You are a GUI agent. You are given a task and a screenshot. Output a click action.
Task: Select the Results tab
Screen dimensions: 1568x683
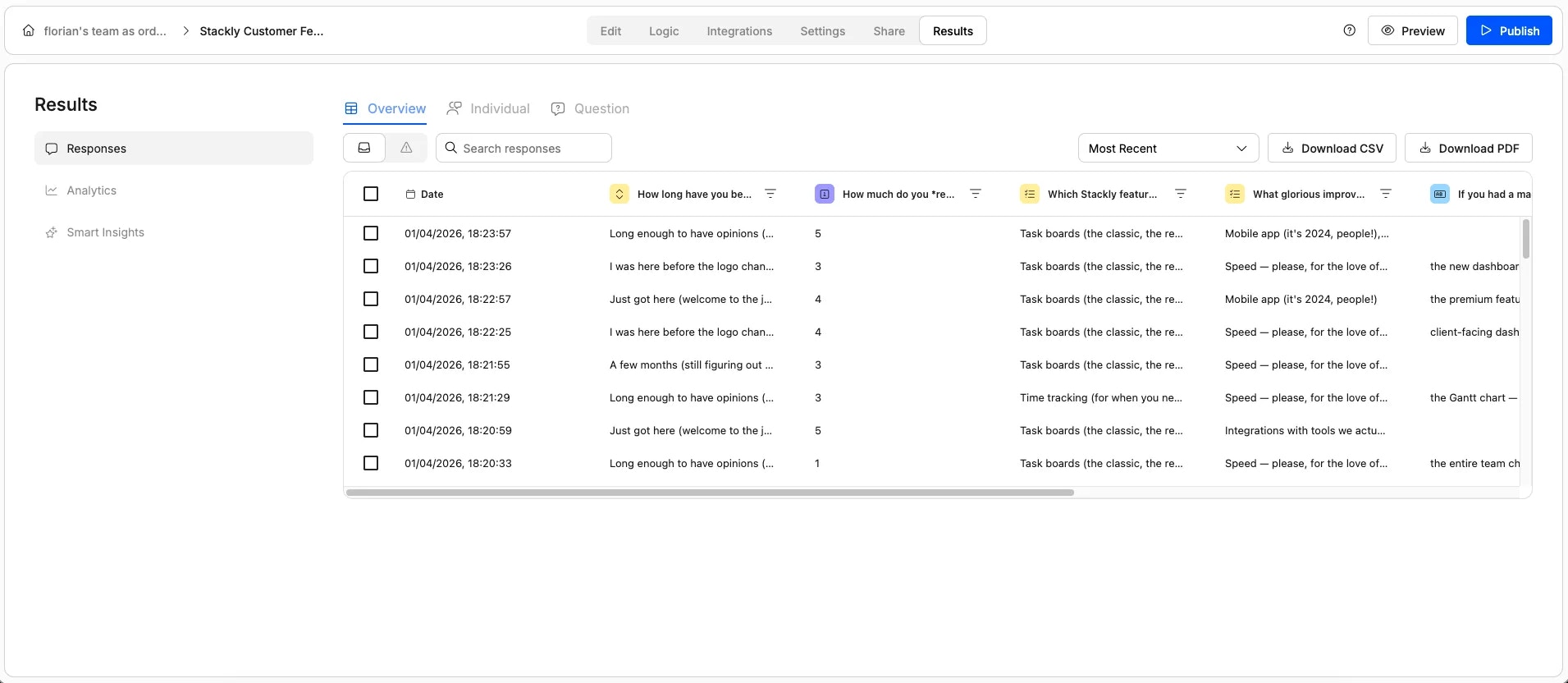coord(953,30)
